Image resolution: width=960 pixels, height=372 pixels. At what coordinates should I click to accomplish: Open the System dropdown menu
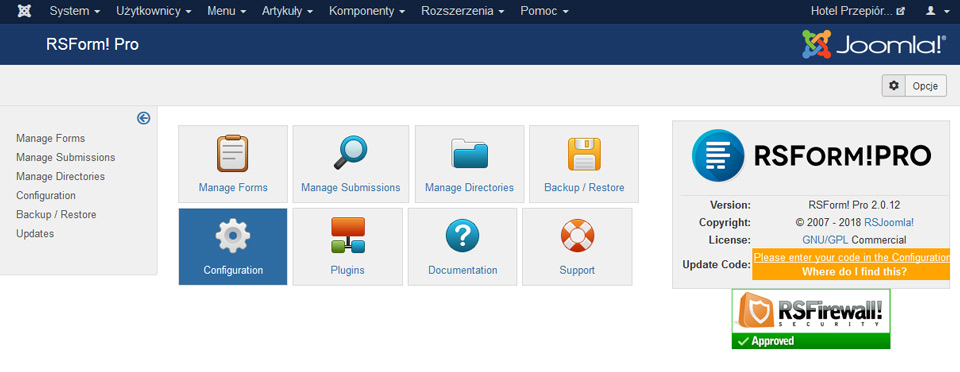[74, 11]
